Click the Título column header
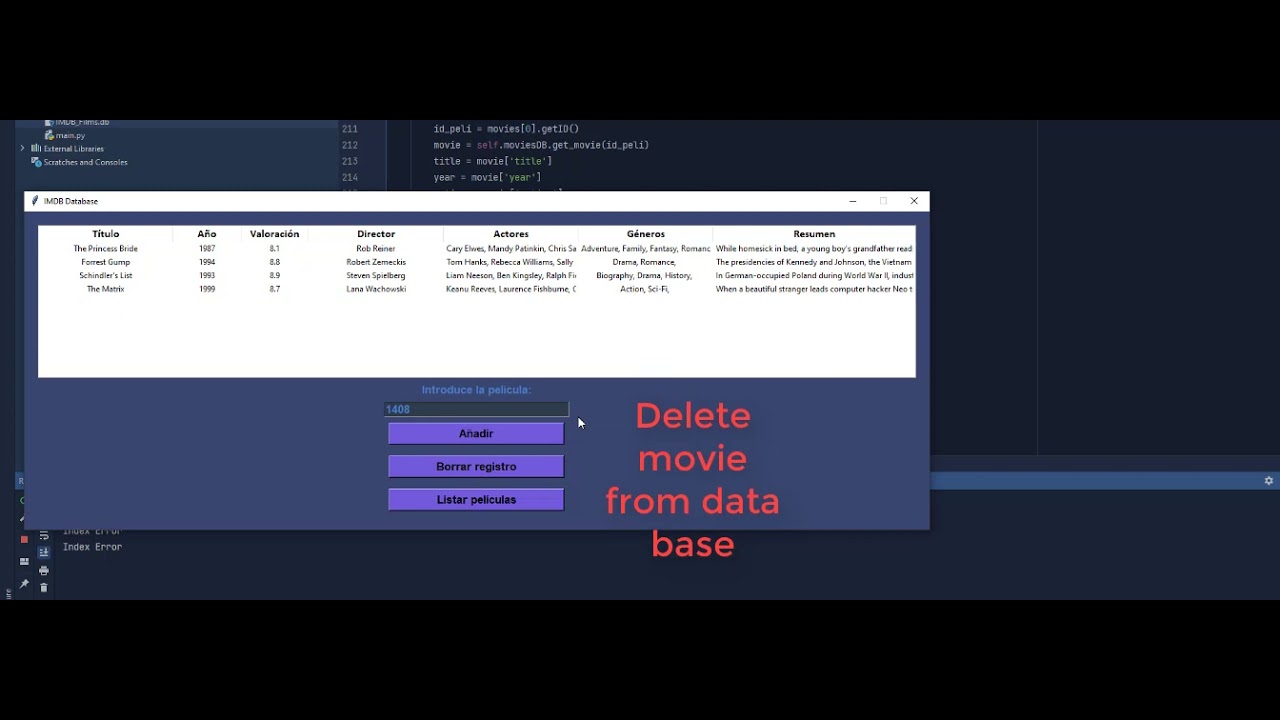This screenshot has height=720, width=1280. coord(105,234)
